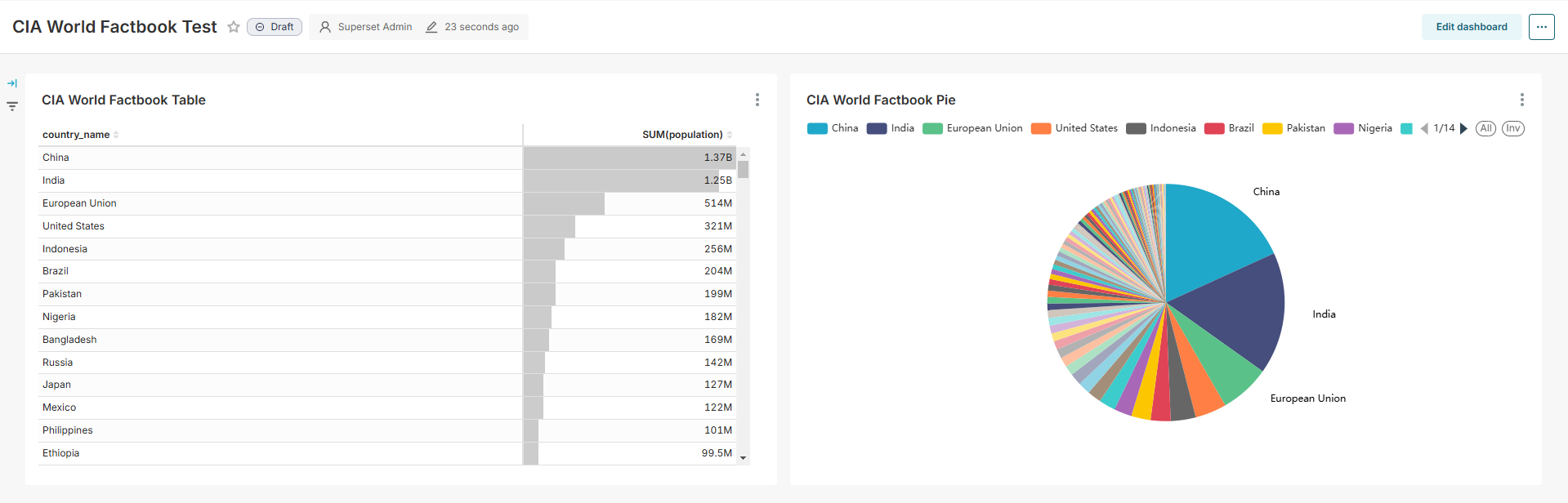1568x503 pixels.
Task: Go to the next legend page arrow
Action: (x=1463, y=128)
